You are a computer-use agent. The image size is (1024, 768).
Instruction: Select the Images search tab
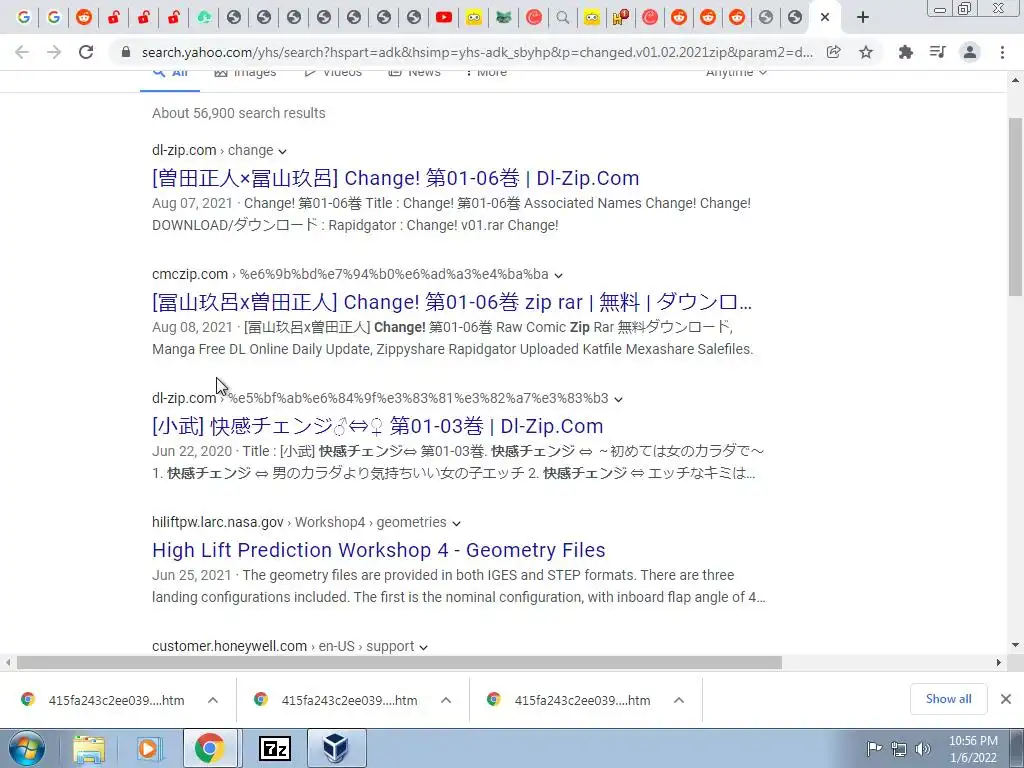pos(245,72)
